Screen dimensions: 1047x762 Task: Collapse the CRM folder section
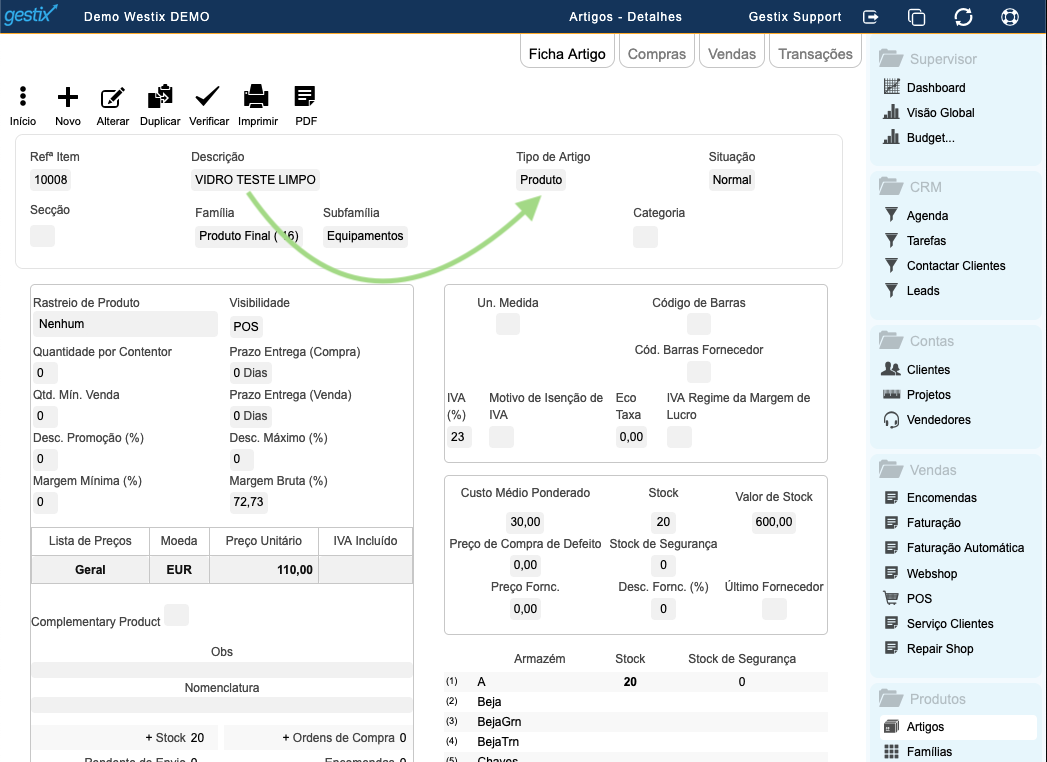click(x=890, y=187)
